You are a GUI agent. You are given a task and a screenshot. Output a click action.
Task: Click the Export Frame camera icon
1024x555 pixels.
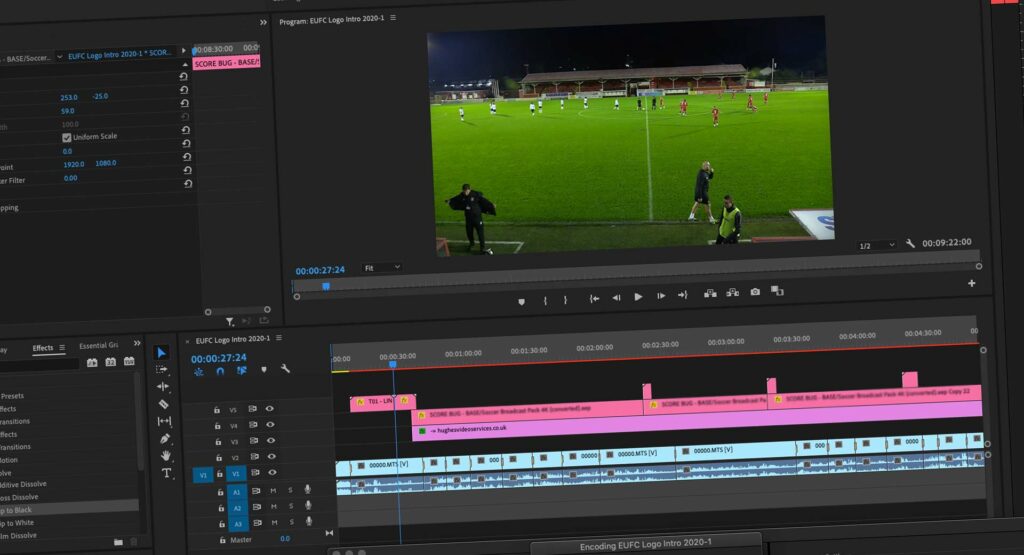tap(755, 294)
